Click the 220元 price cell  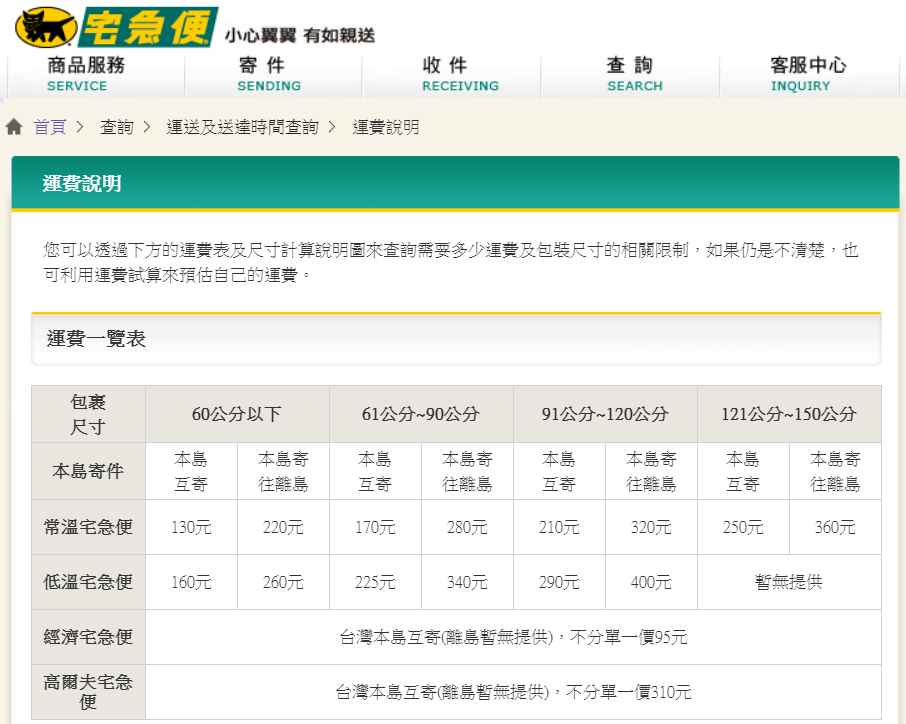pos(283,527)
